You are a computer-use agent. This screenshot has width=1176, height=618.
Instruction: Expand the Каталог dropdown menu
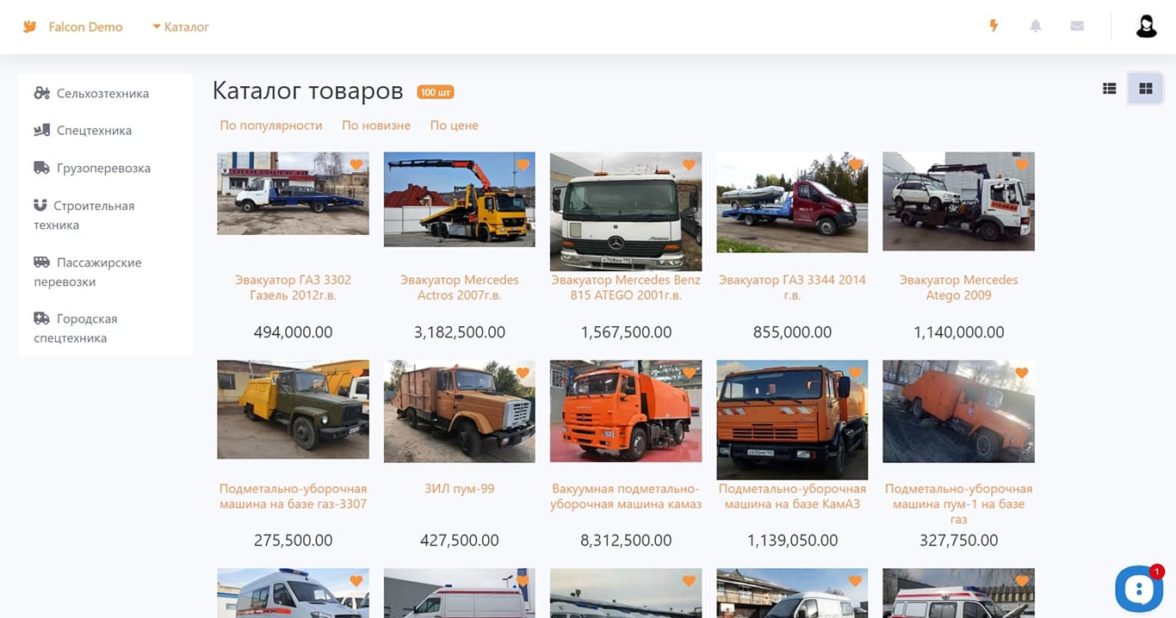click(x=181, y=27)
